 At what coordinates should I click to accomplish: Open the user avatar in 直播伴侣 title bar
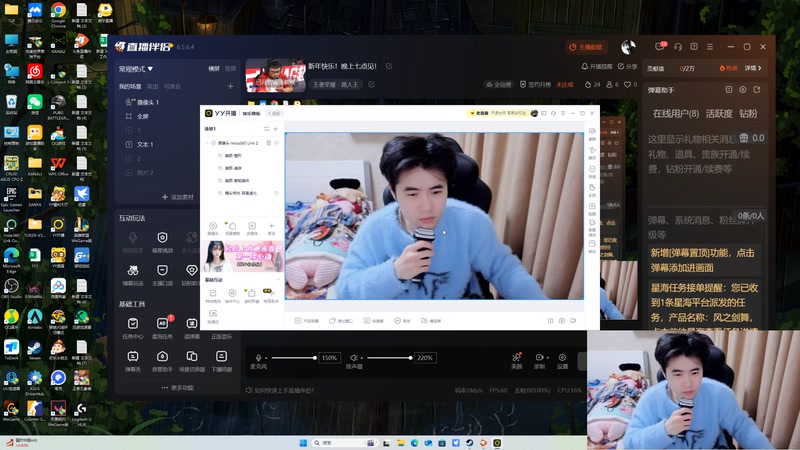coord(628,47)
